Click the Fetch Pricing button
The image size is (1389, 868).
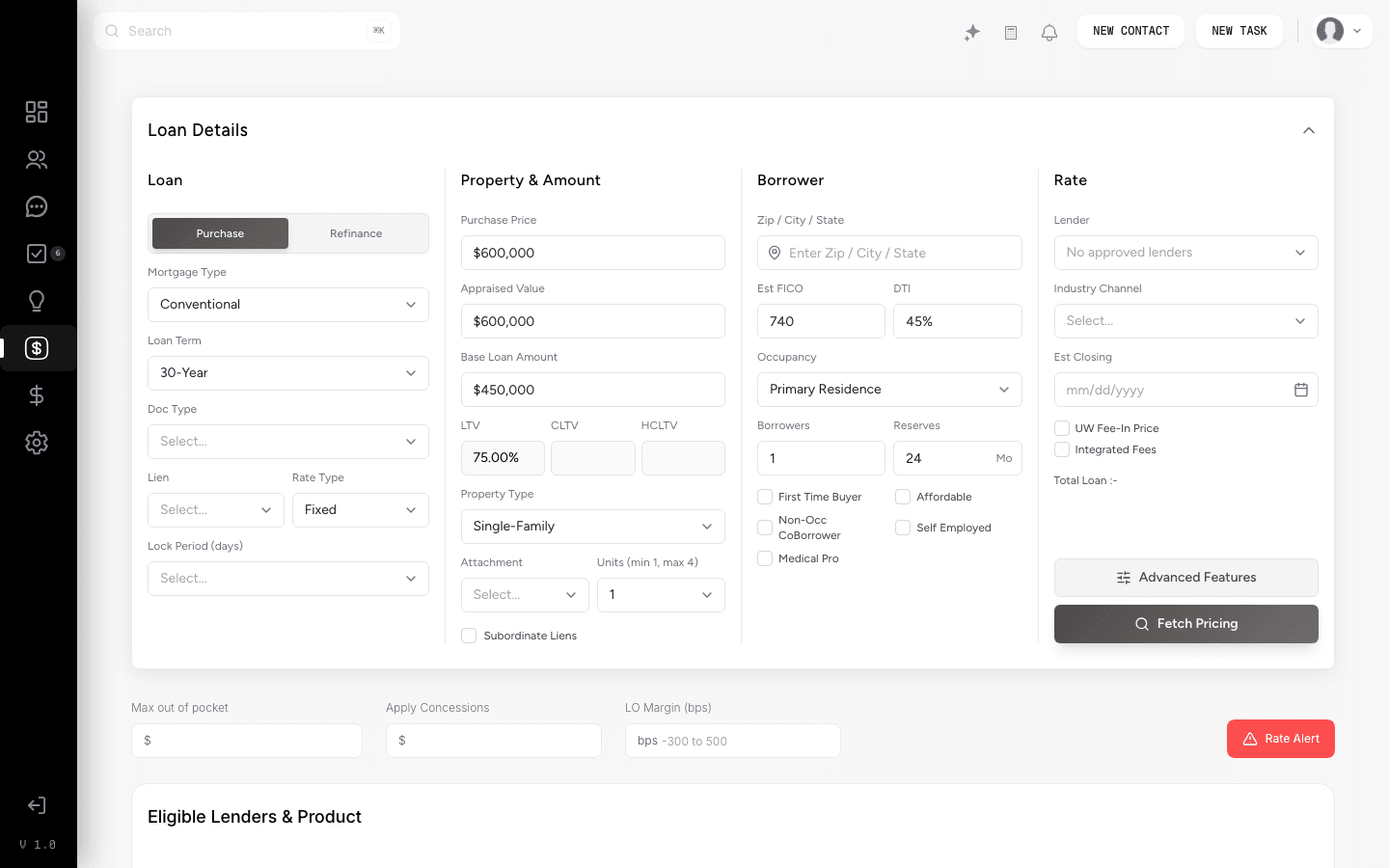(x=1185, y=624)
